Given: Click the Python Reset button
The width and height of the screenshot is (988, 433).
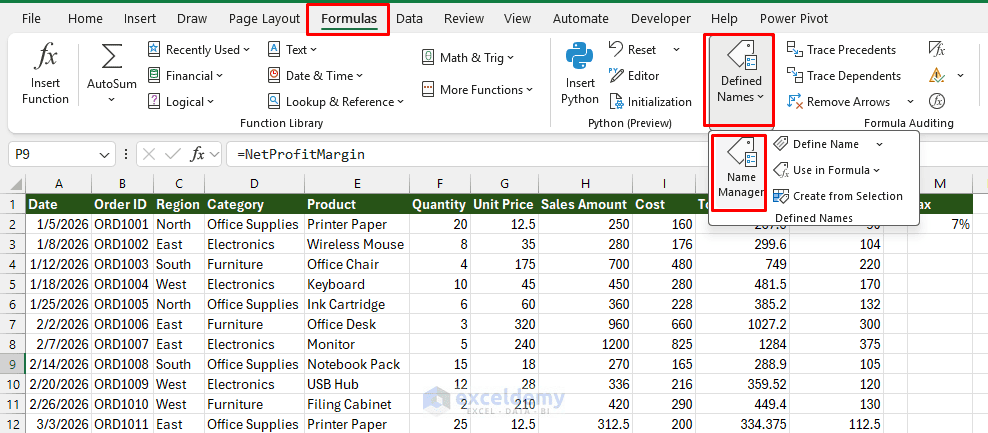Looking at the screenshot, I should pyautogui.click(x=632, y=49).
